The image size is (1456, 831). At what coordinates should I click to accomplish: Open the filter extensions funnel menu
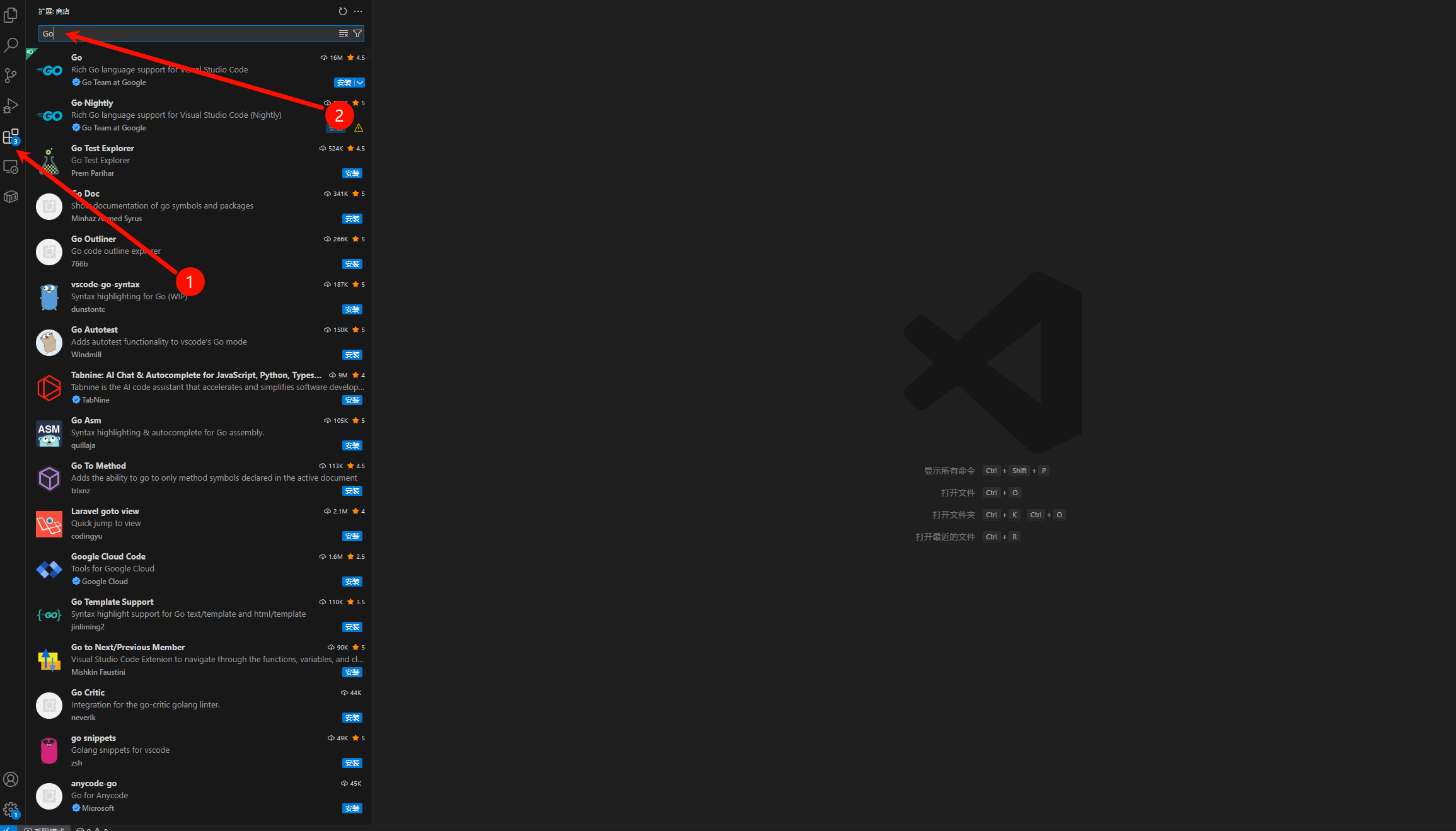click(x=357, y=33)
